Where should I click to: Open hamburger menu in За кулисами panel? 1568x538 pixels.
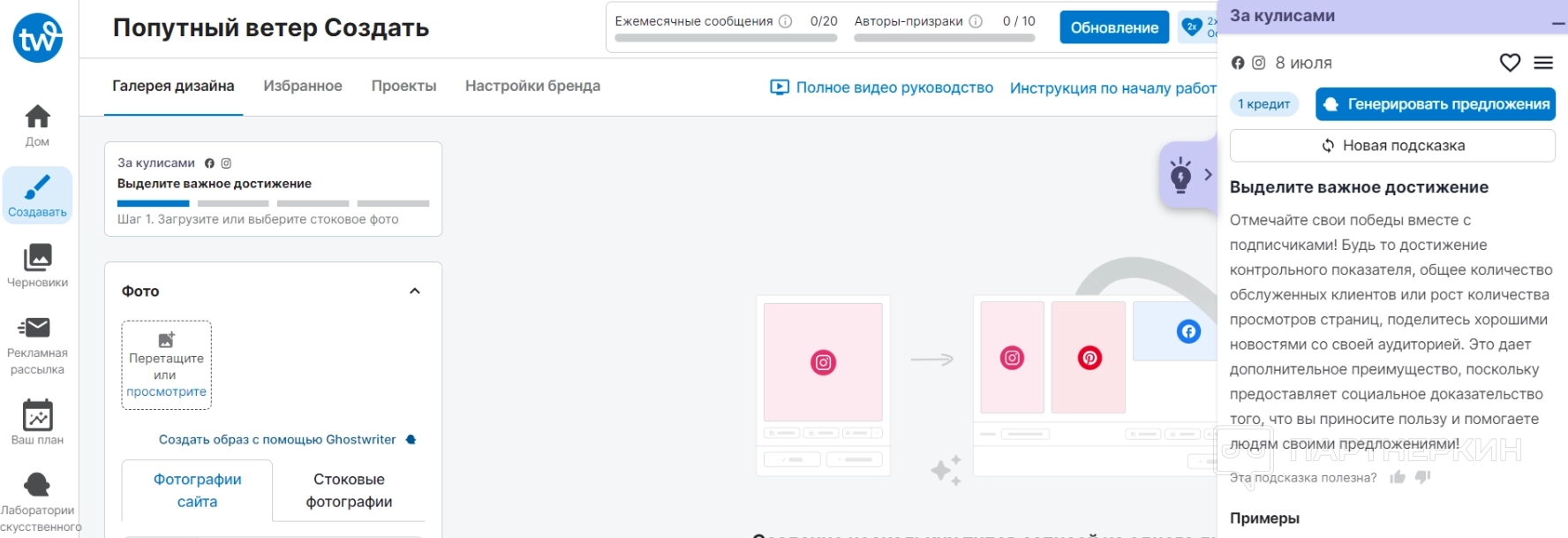click(1543, 63)
